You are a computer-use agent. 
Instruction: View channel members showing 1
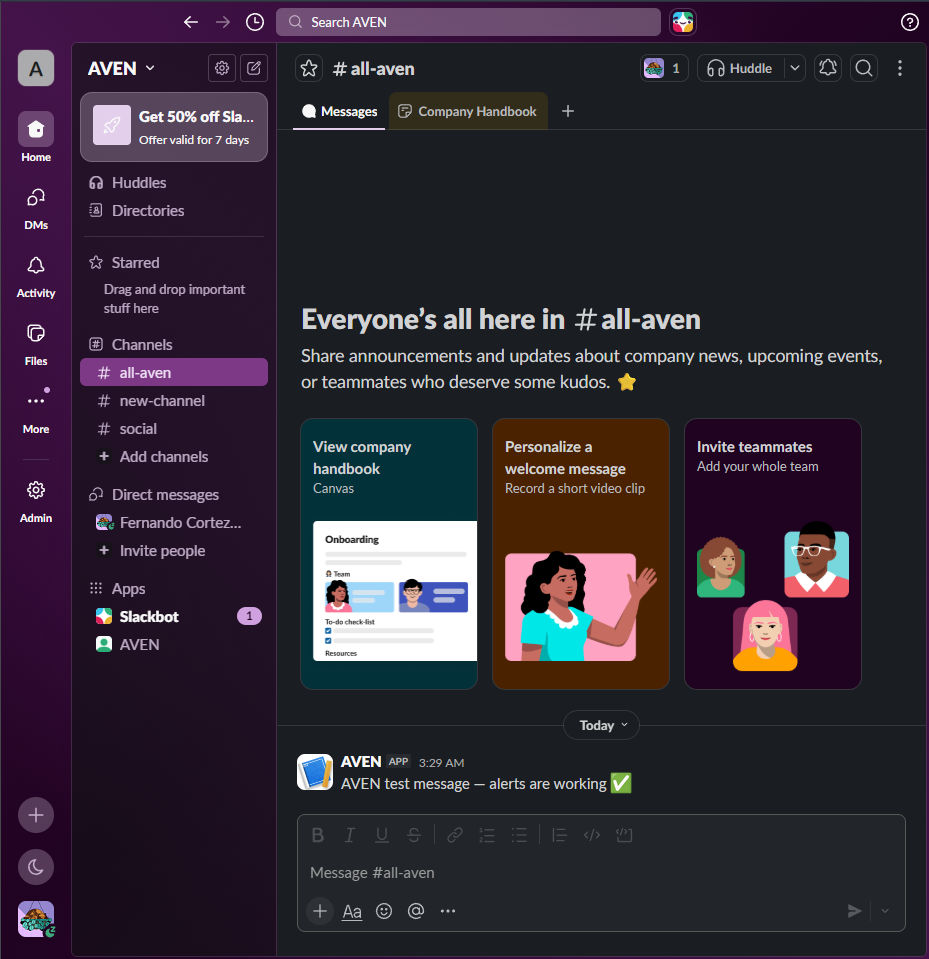pos(664,68)
